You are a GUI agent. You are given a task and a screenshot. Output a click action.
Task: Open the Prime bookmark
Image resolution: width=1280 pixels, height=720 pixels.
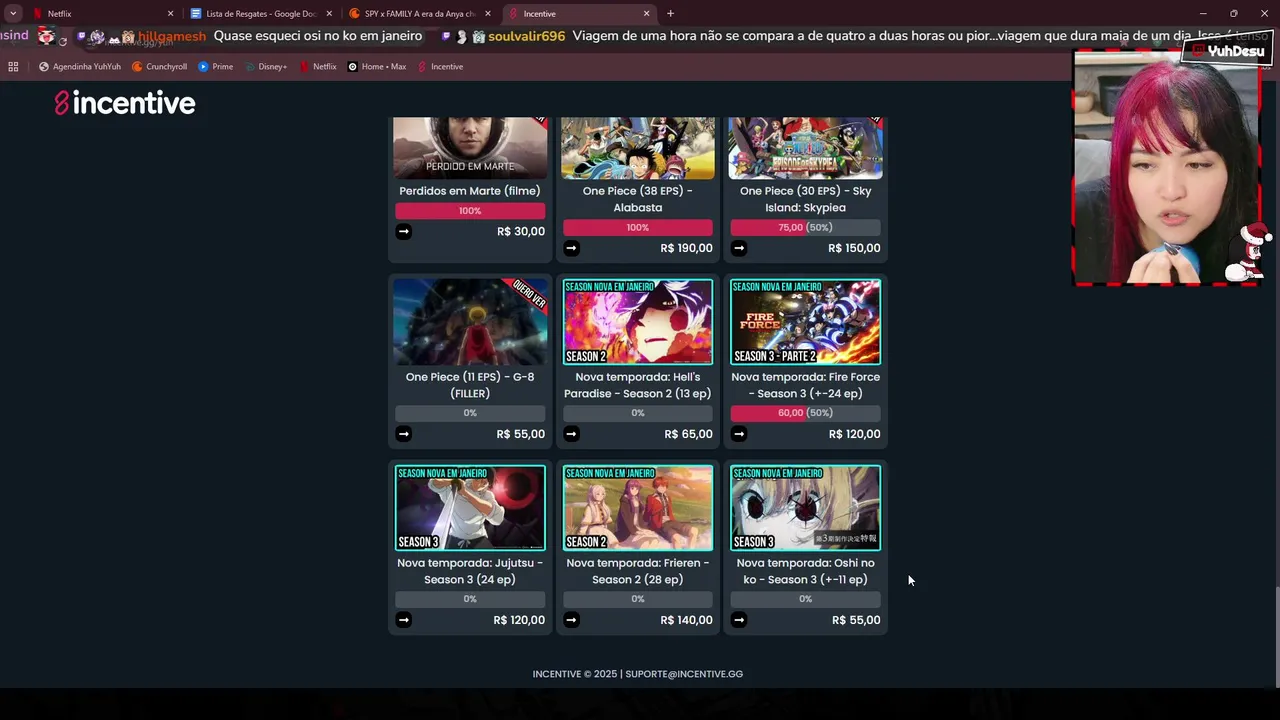(216, 66)
